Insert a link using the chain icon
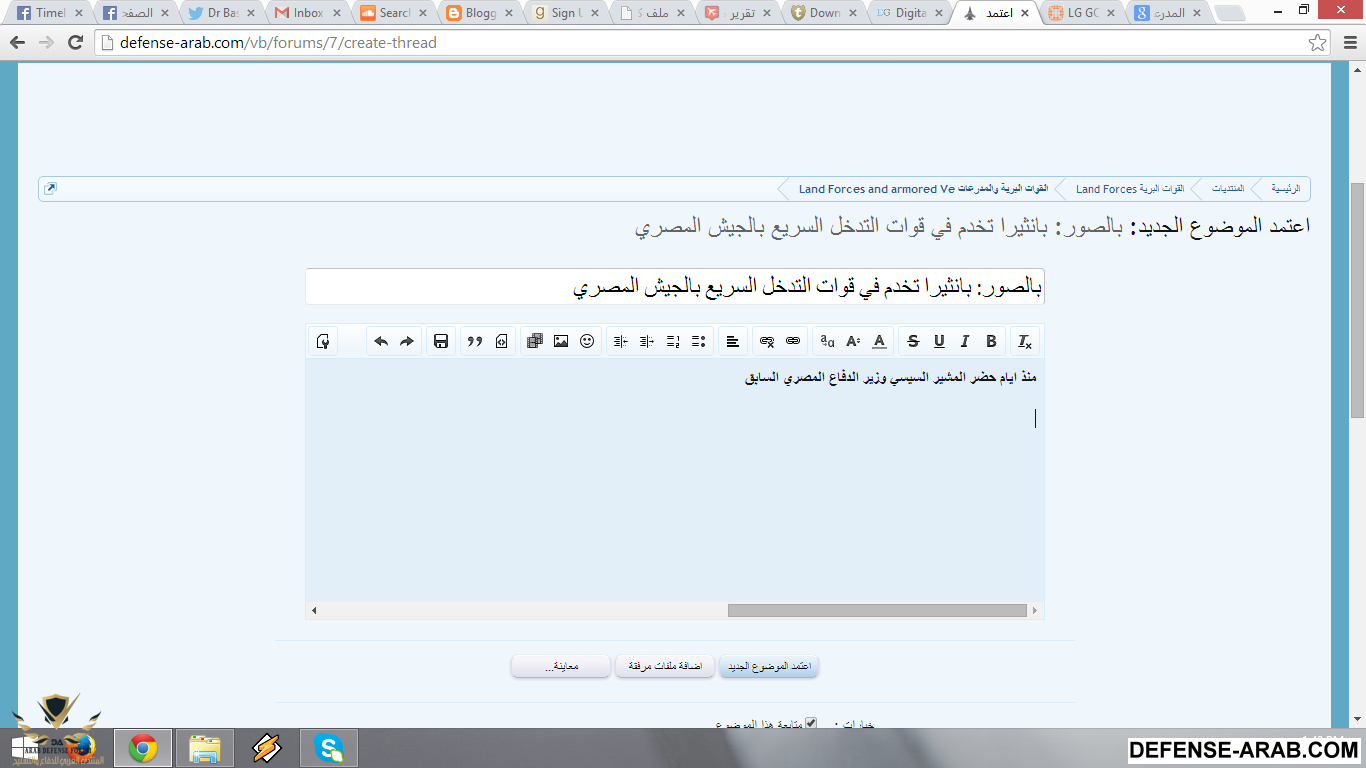The image size is (1366, 768). tap(793, 341)
